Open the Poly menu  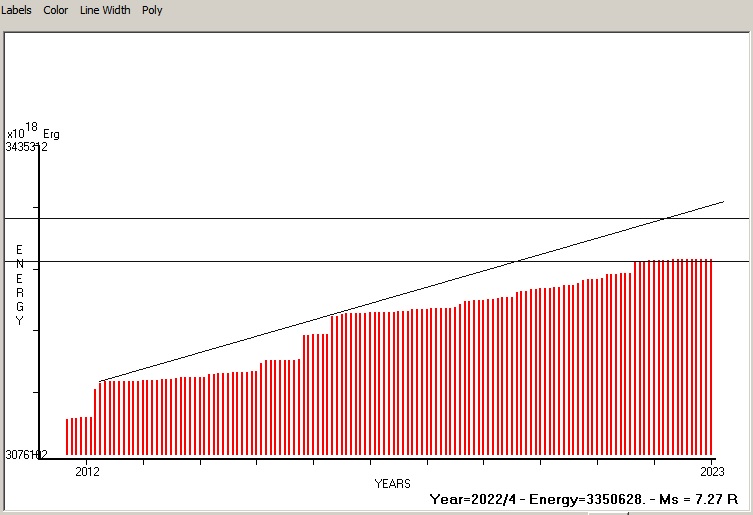click(x=152, y=10)
